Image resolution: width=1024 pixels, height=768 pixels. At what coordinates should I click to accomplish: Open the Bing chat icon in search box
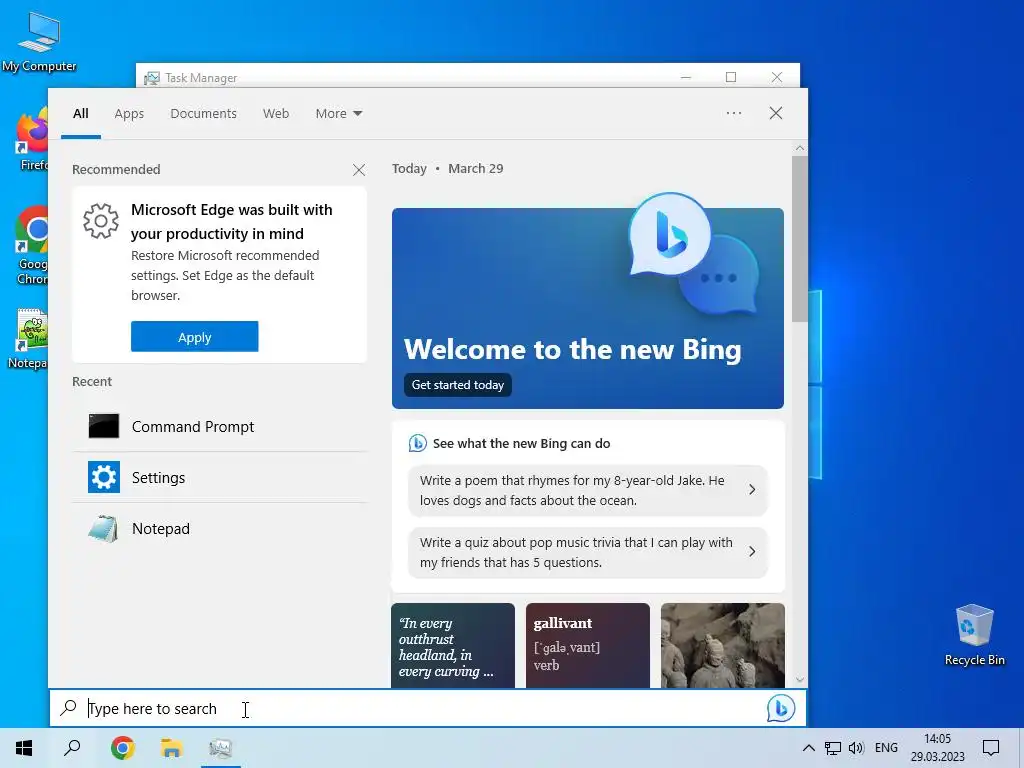point(780,709)
